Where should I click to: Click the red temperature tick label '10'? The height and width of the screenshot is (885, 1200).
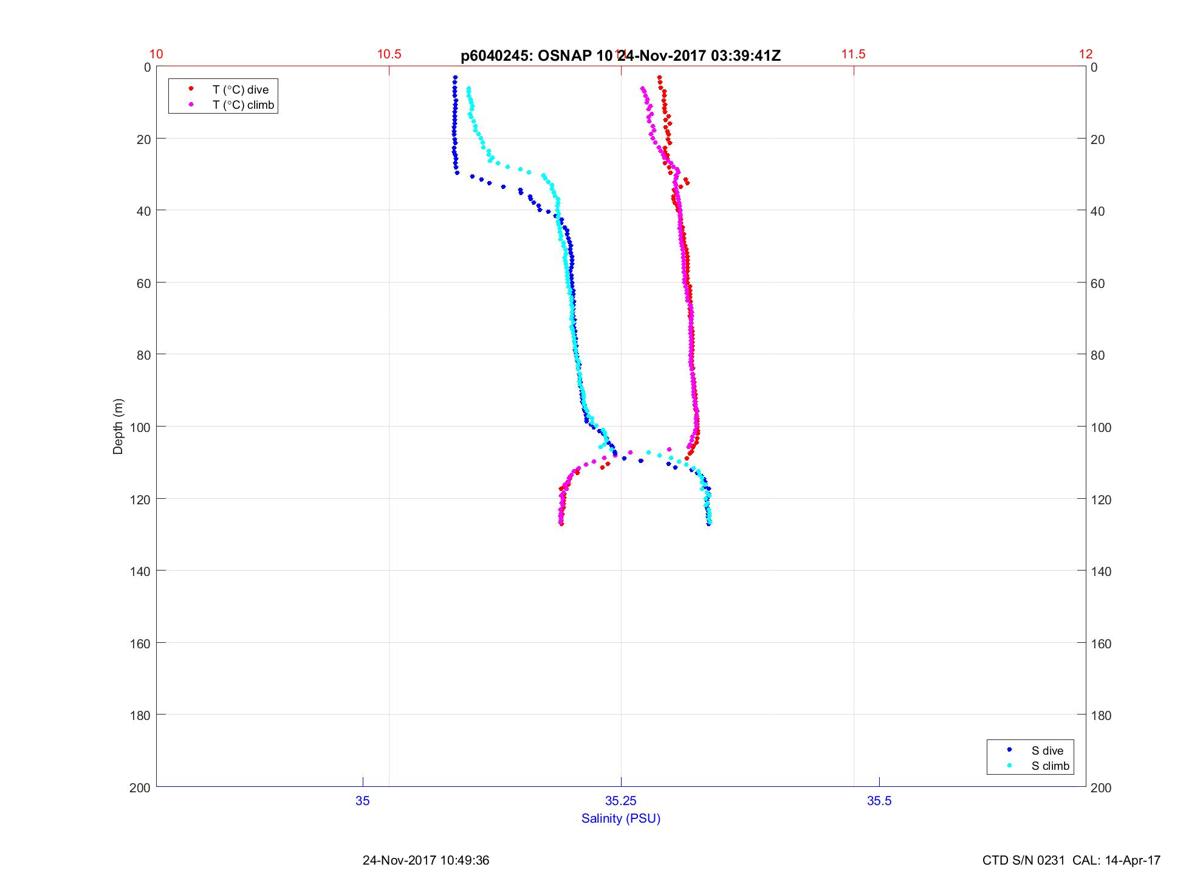click(x=156, y=54)
